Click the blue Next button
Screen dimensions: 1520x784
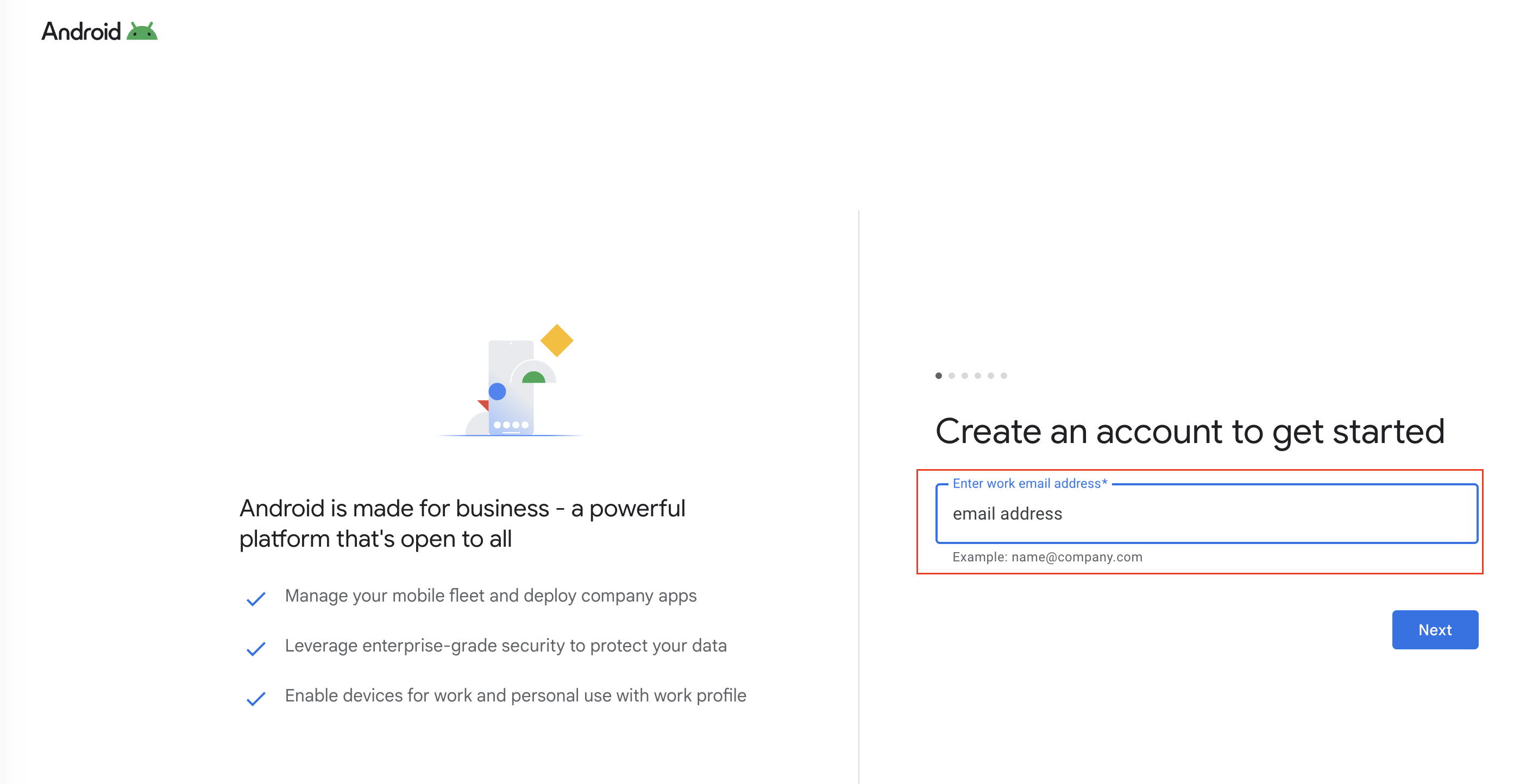tap(1435, 629)
